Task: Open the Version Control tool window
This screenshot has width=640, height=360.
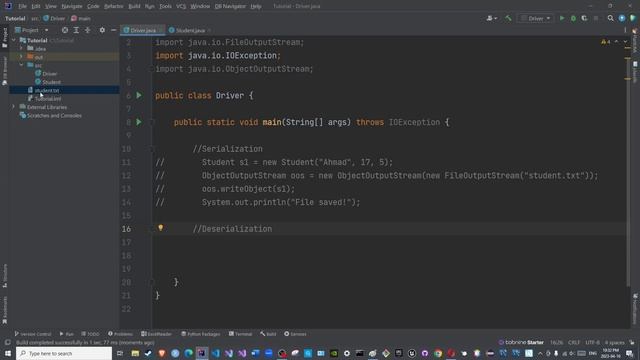Action: pyautogui.click(x=33, y=334)
